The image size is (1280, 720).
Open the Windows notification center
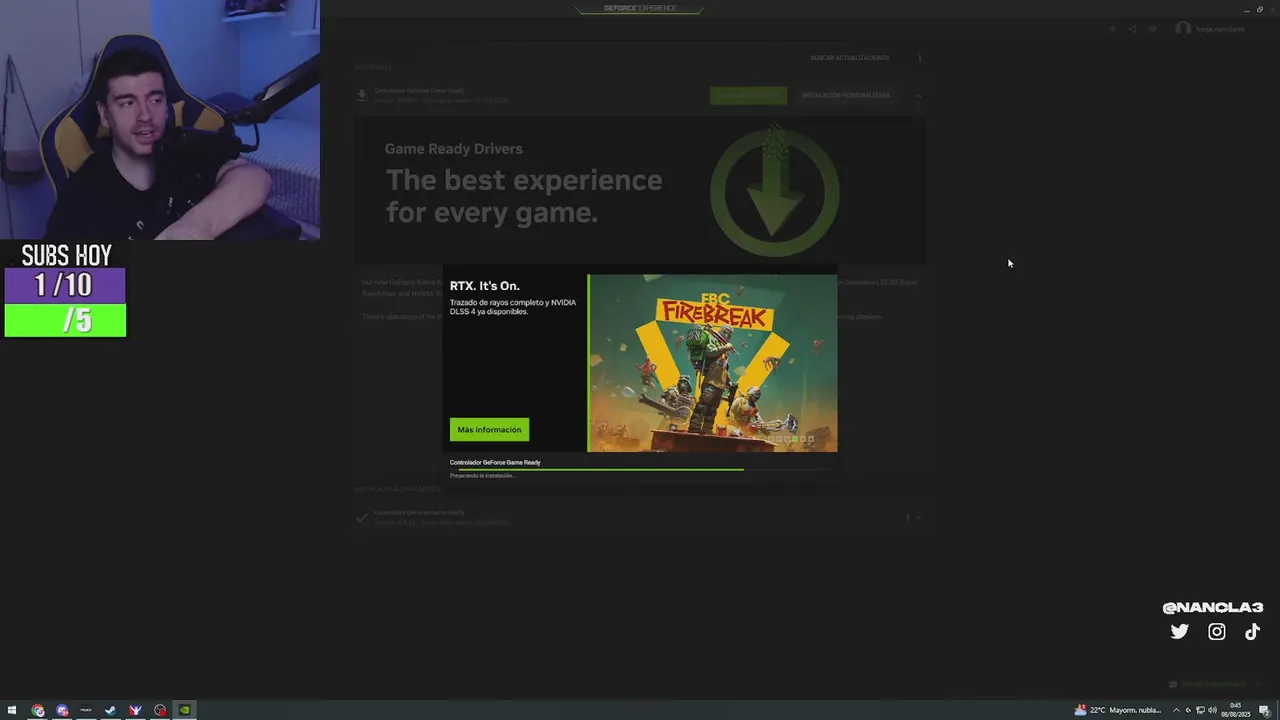pos(1264,711)
